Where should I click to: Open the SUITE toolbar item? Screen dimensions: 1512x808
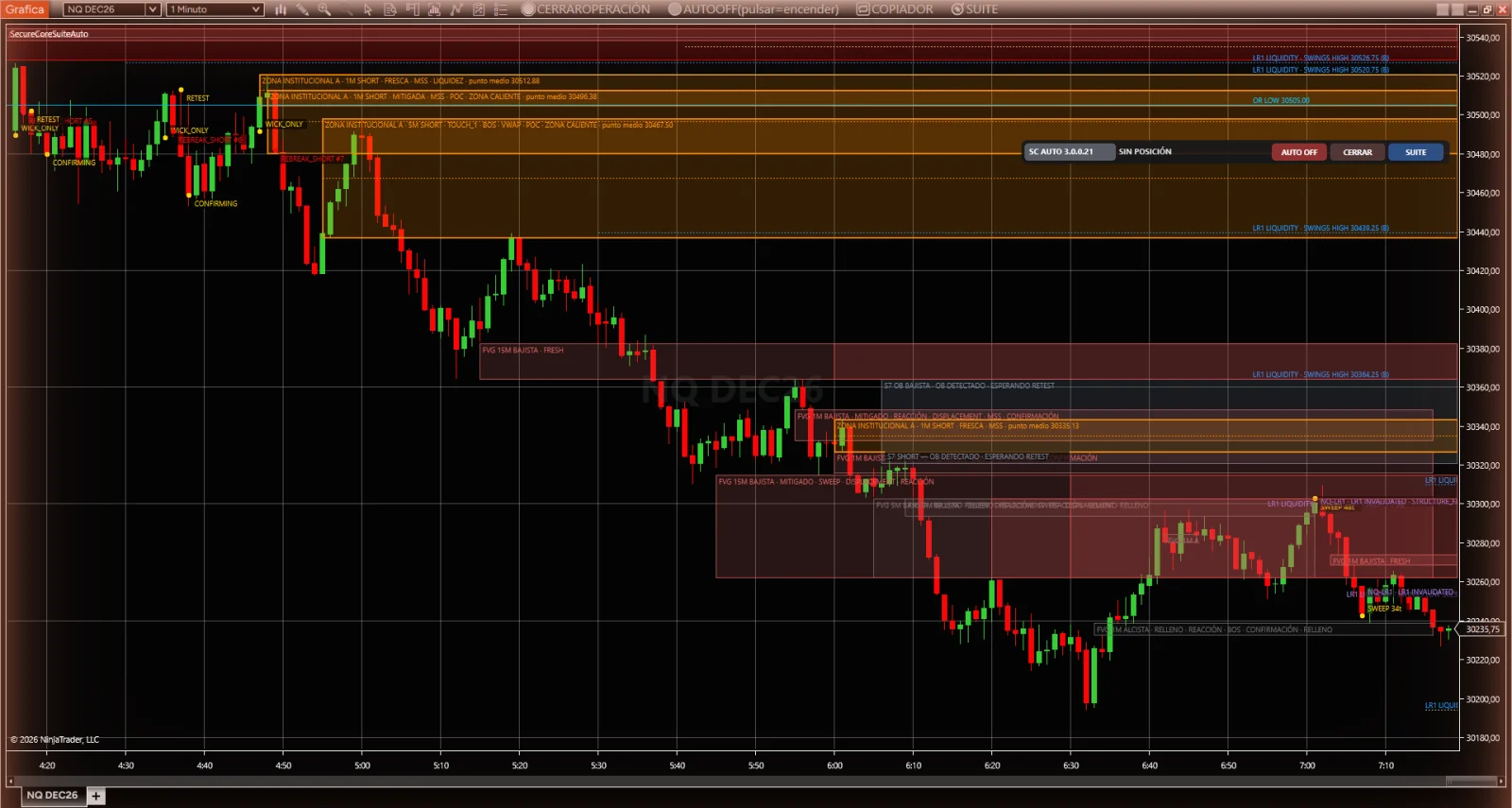coord(974,9)
